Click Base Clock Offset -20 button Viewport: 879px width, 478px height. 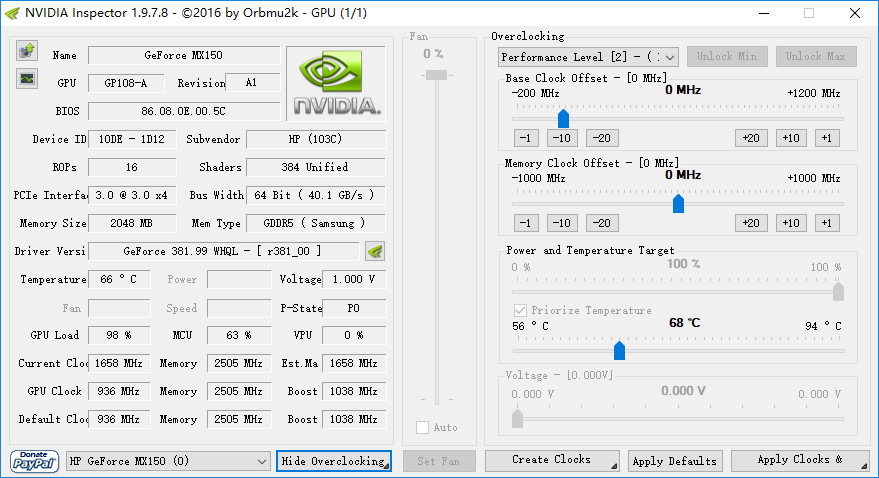click(602, 138)
